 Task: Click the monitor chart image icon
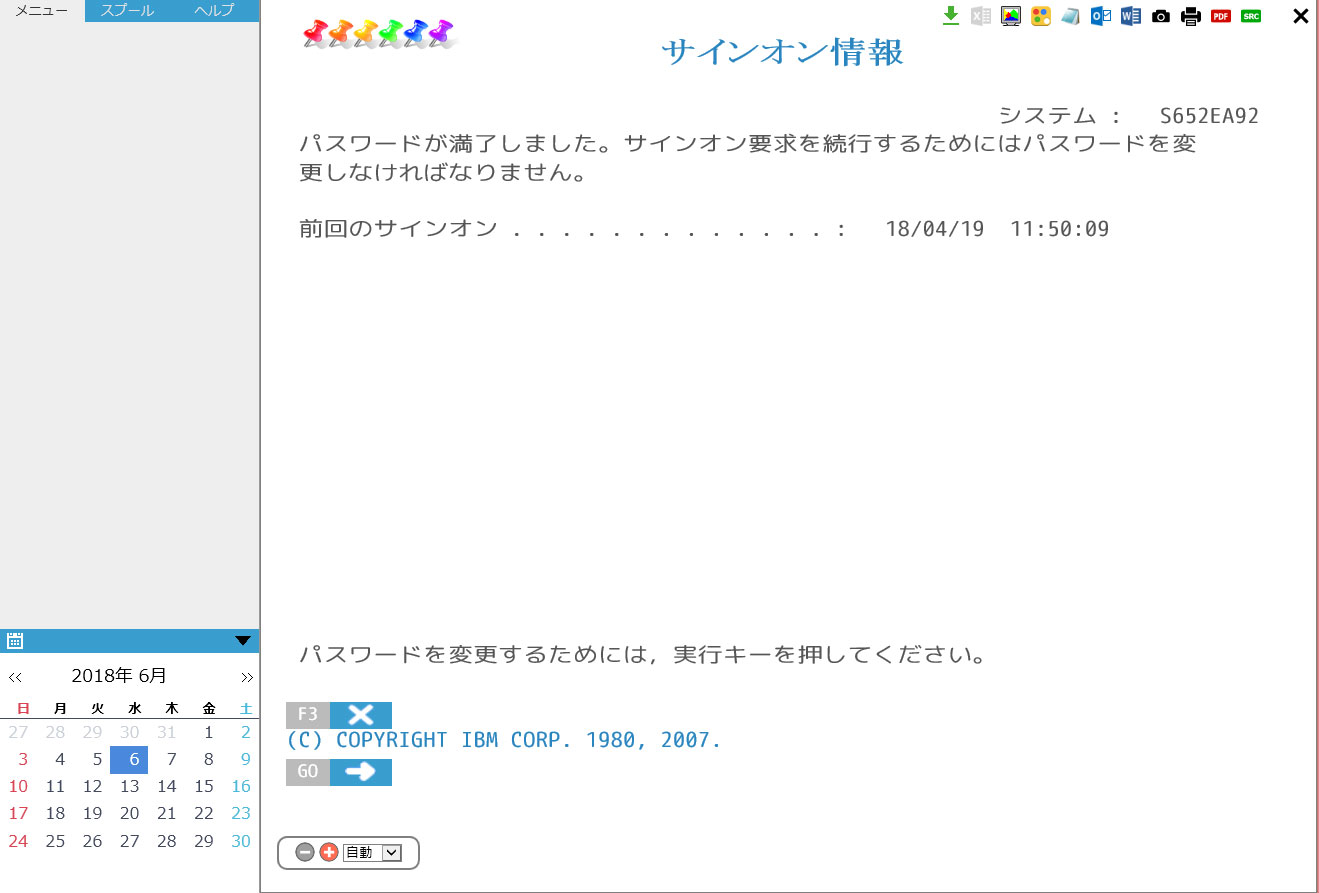coord(1011,16)
